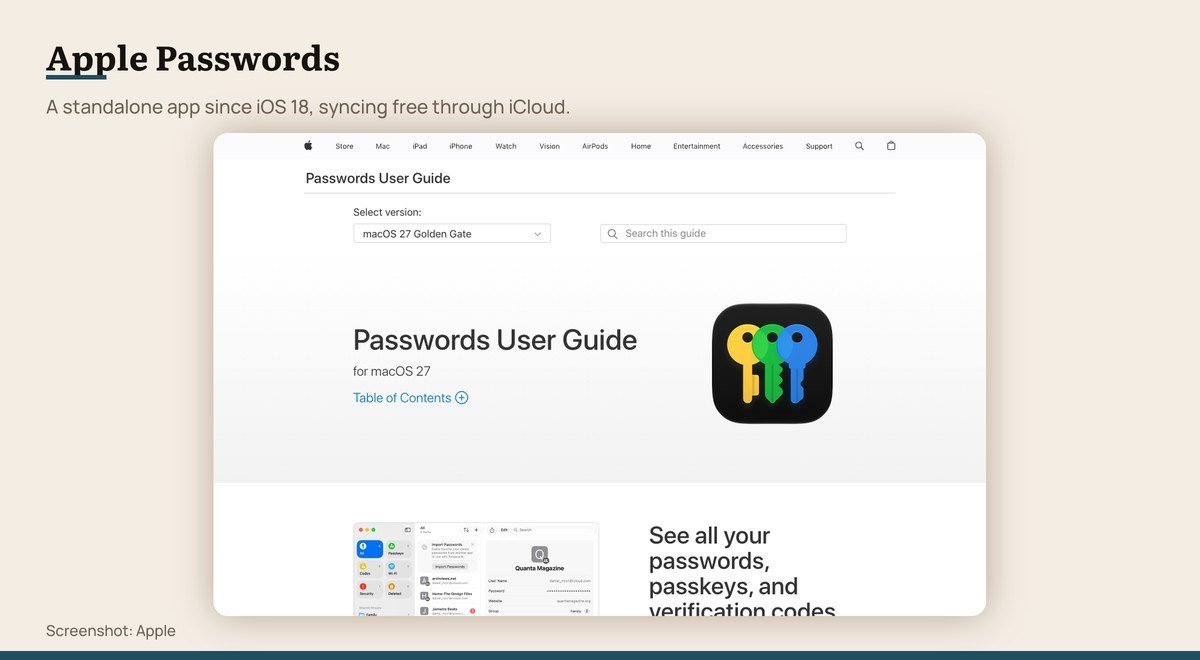Open the macOS 27 Golden Gate version dropdown

pos(452,234)
